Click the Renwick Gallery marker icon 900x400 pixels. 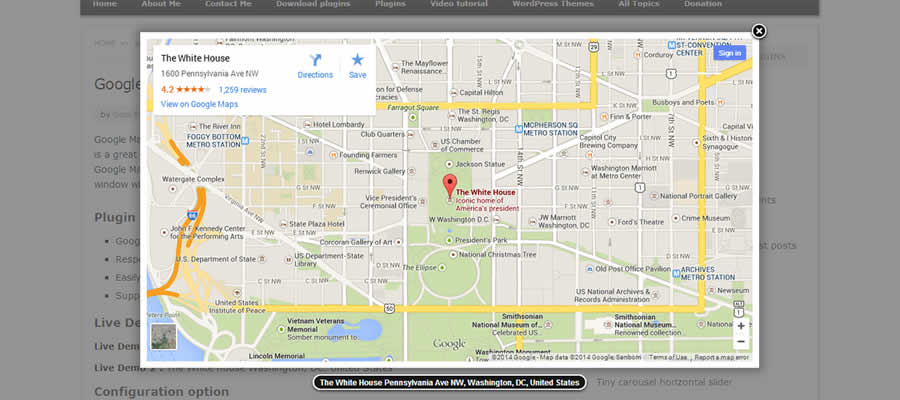click(412, 171)
